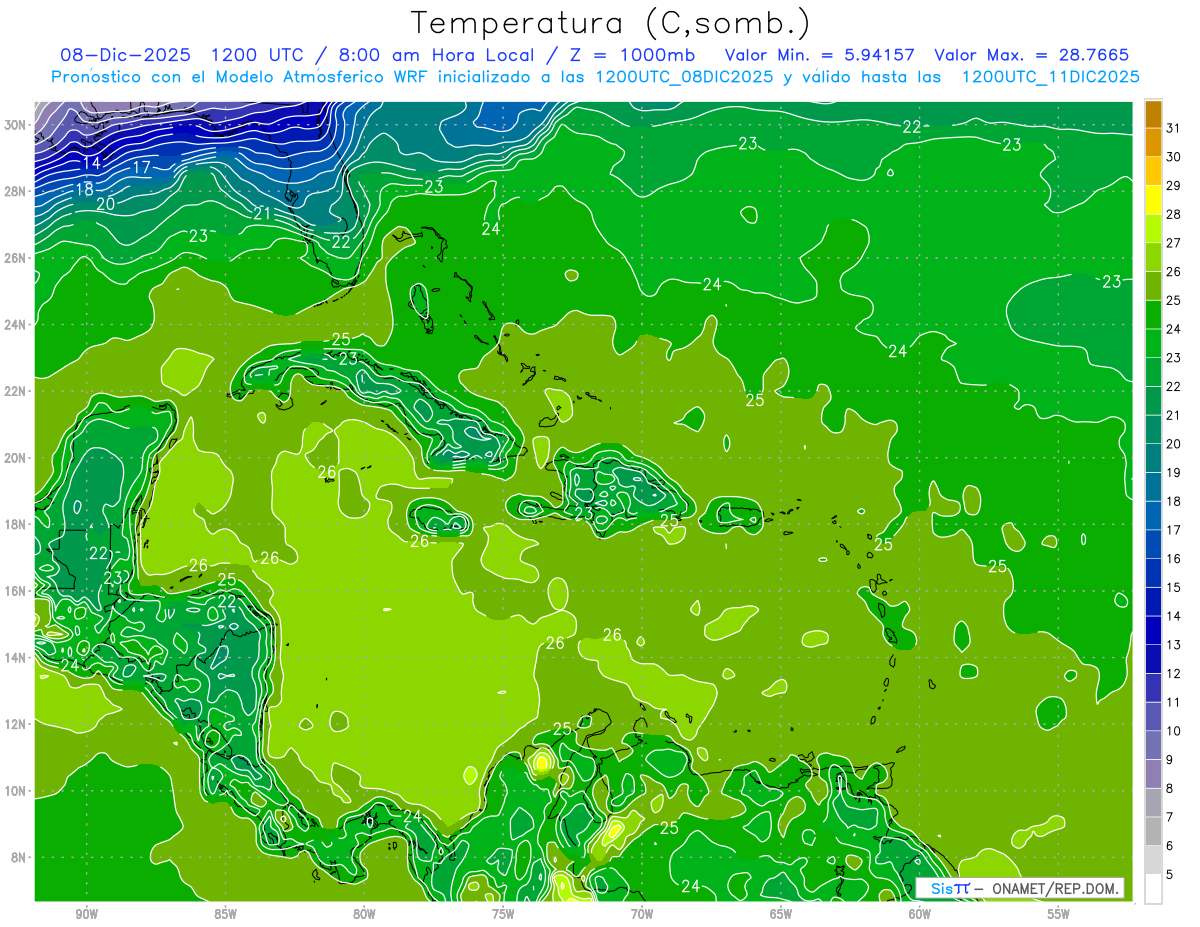Click the 75W longitude axis label
Screen dimensions: 1200x927
tap(503, 914)
